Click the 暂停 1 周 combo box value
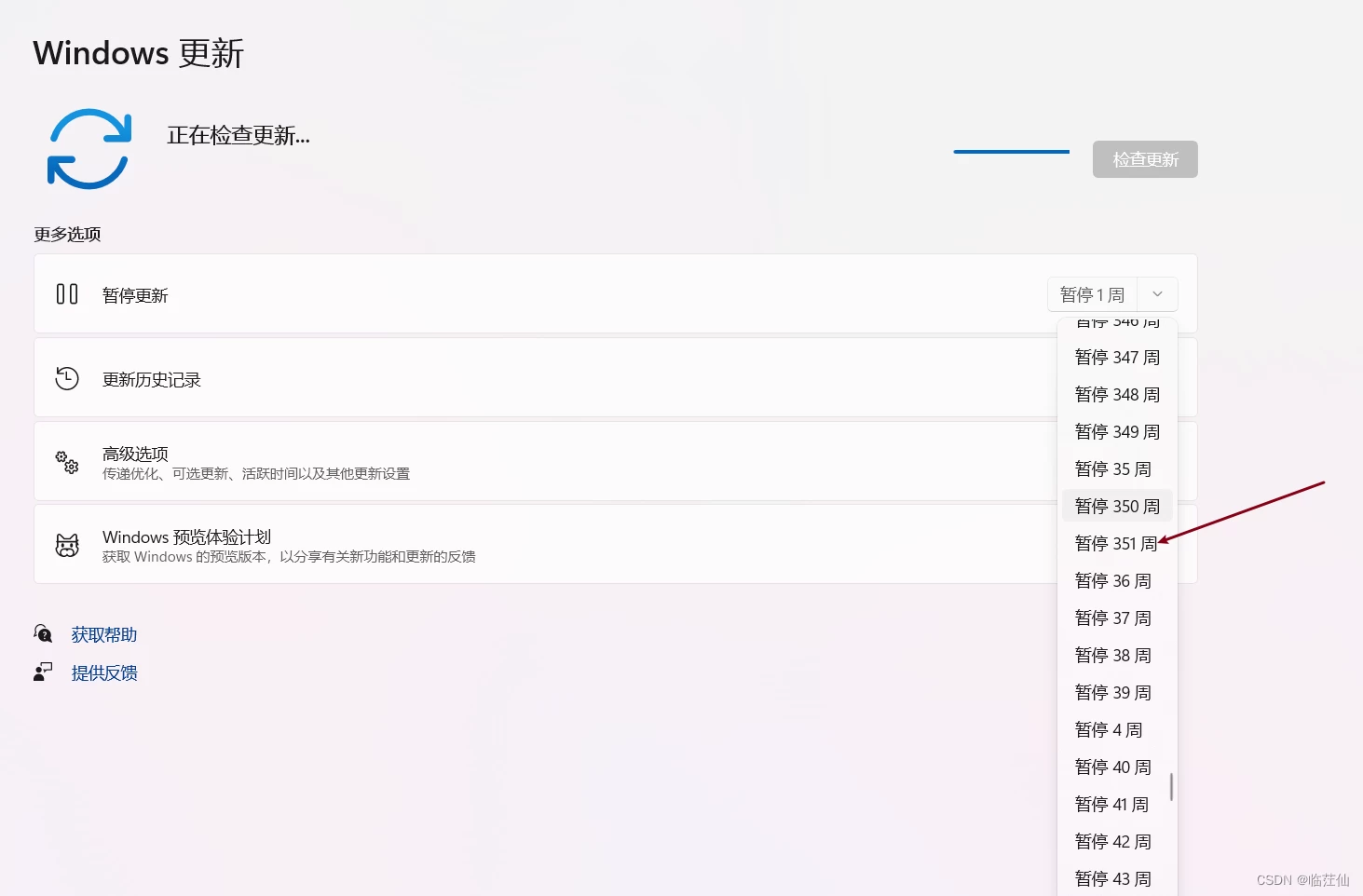This screenshot has height=896, width=1363. (1093, 294)
